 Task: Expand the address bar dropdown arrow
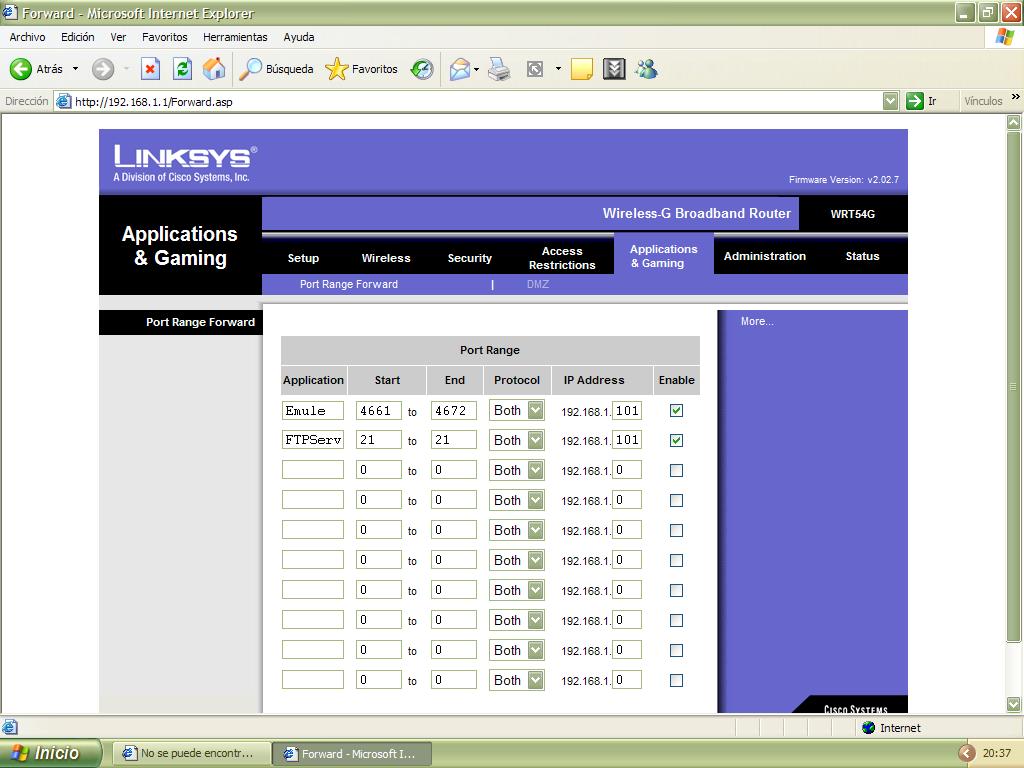tap(890, 101)
